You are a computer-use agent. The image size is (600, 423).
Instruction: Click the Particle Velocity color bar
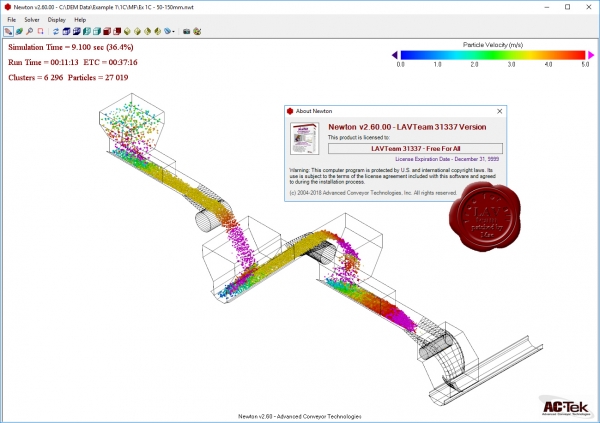click(493, 55)
